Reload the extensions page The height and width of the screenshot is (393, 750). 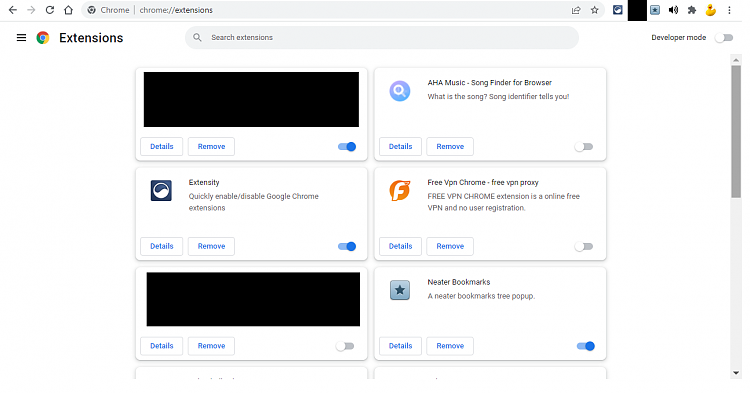(50, 10)
